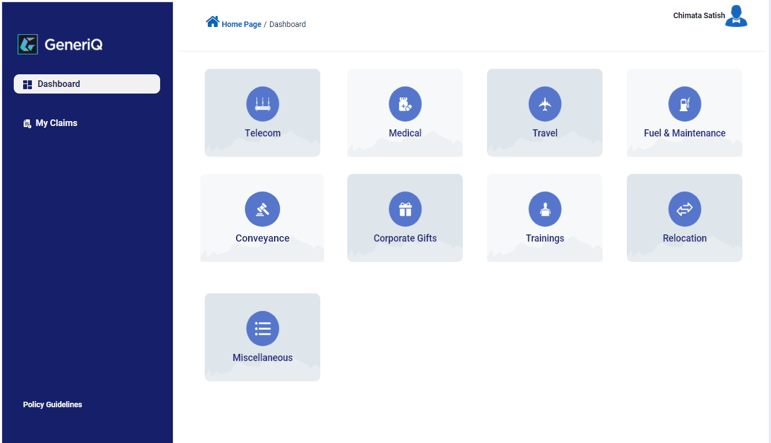Open My Claims from sidebar
The width and height of the screenshot is (771, 443).
56,123
